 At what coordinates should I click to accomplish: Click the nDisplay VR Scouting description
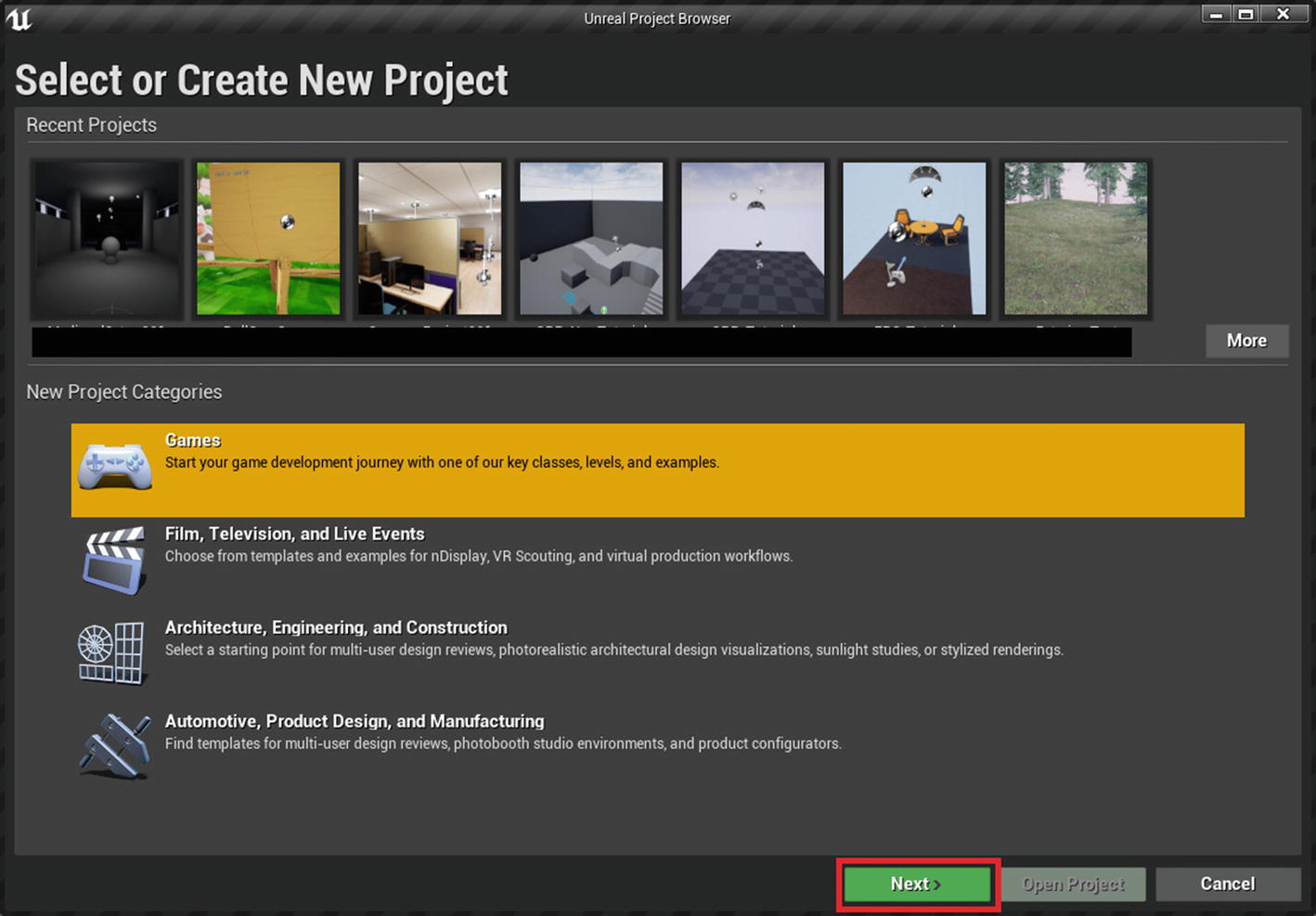(x=479, y=556)
